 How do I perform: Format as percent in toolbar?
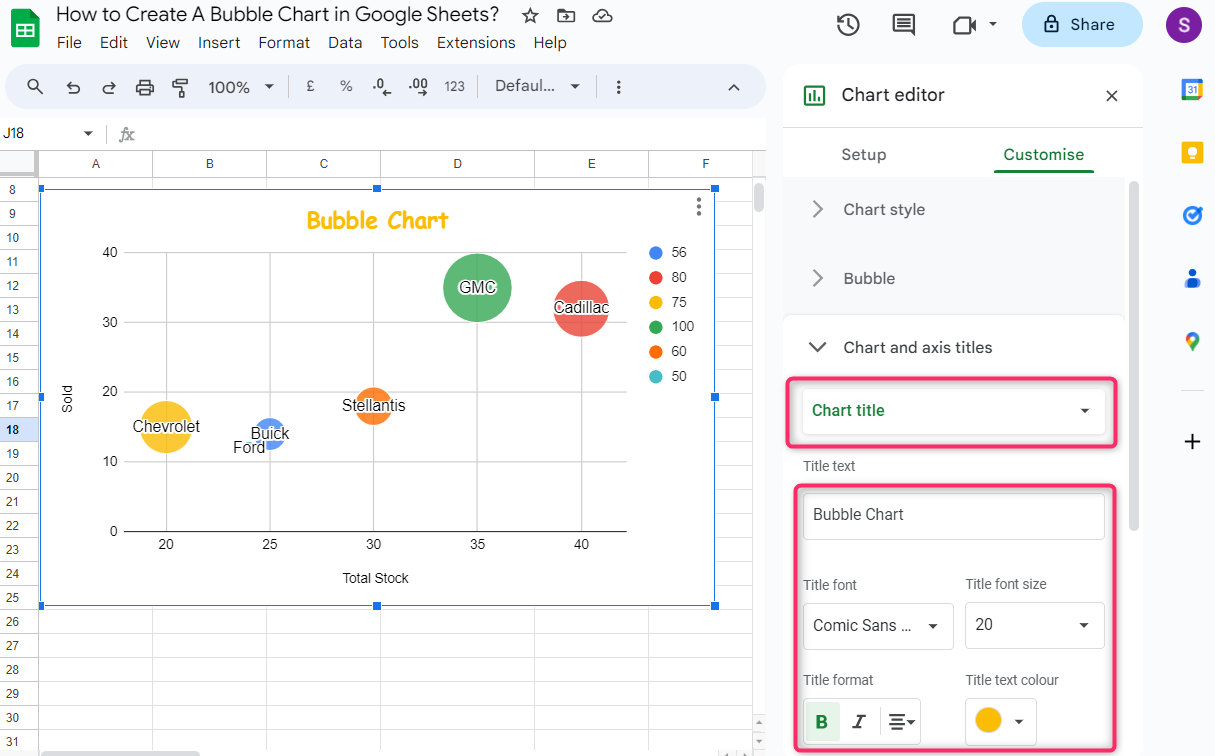pos(346,87)
